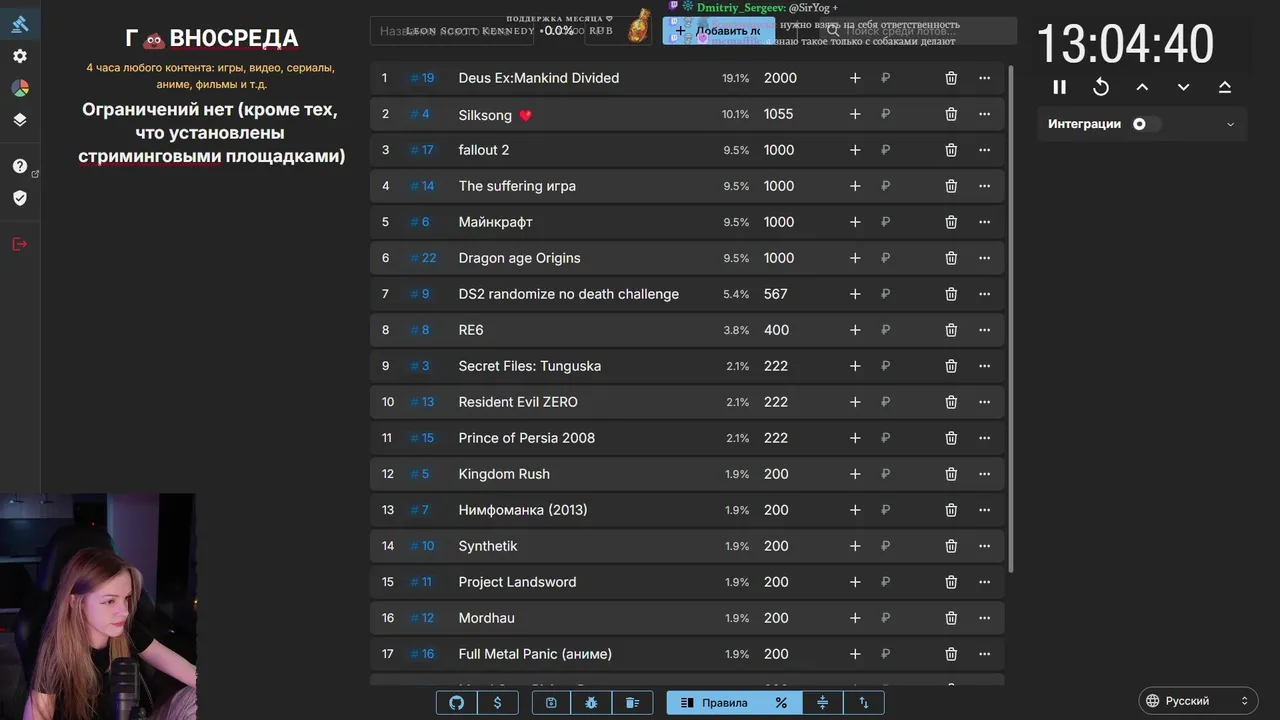Screen dimensions: 1280x720
Task: Open GitHub icon in bottom toolbar
Action: (x=457, y=703)
